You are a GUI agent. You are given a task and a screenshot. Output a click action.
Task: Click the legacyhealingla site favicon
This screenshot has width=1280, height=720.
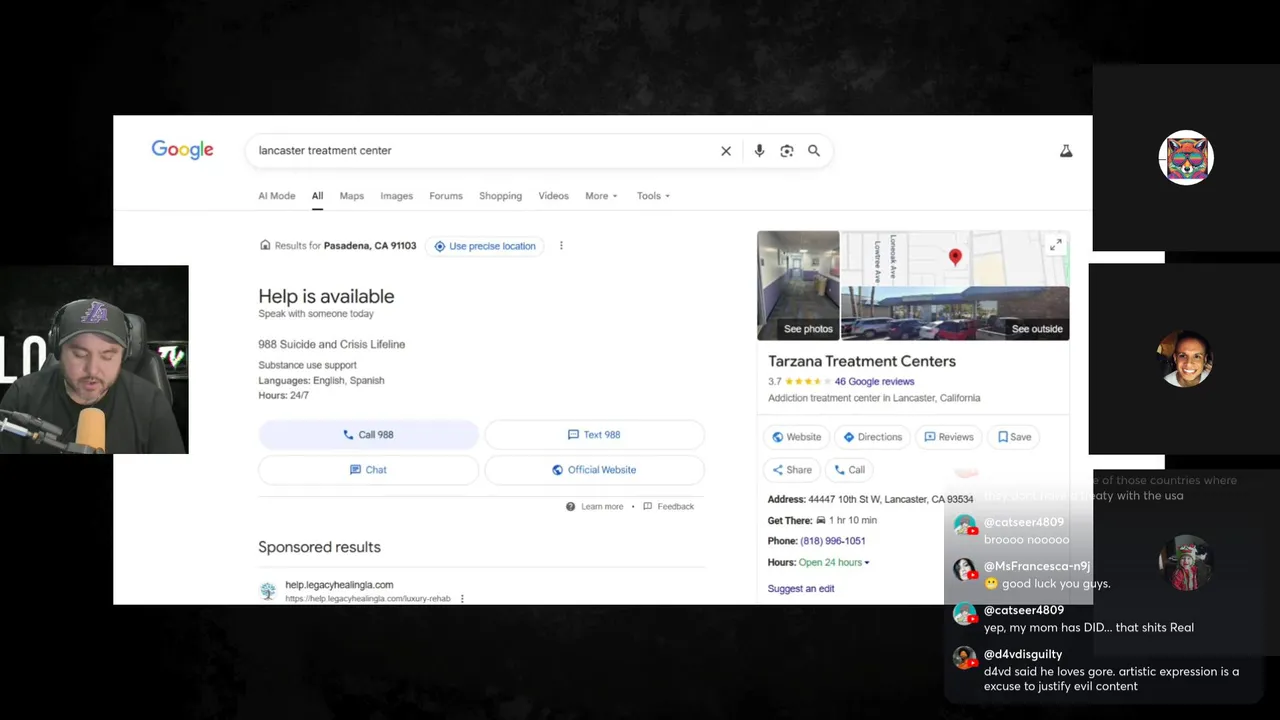268,591
